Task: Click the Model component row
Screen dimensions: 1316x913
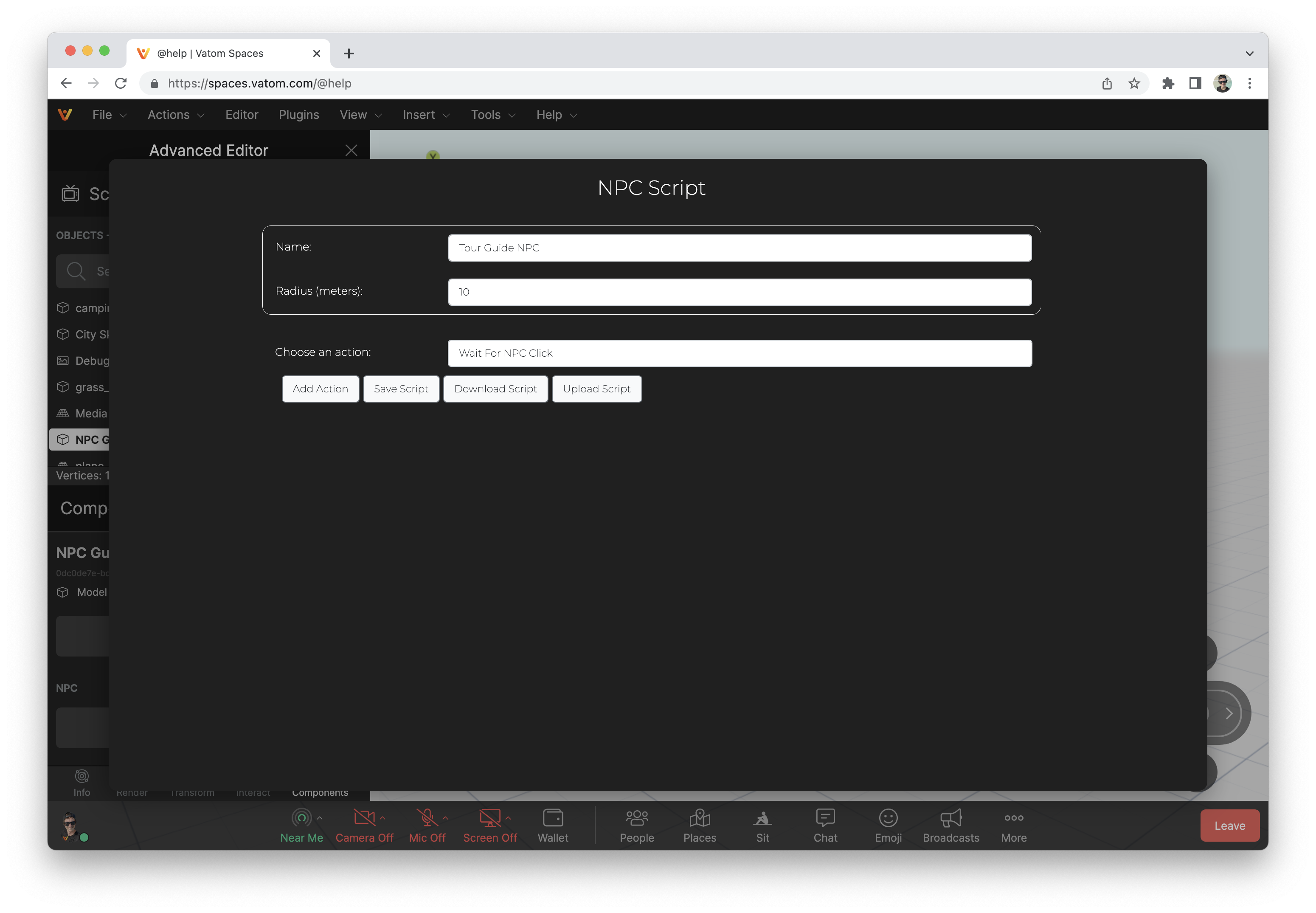Action: tap(82, 592)
